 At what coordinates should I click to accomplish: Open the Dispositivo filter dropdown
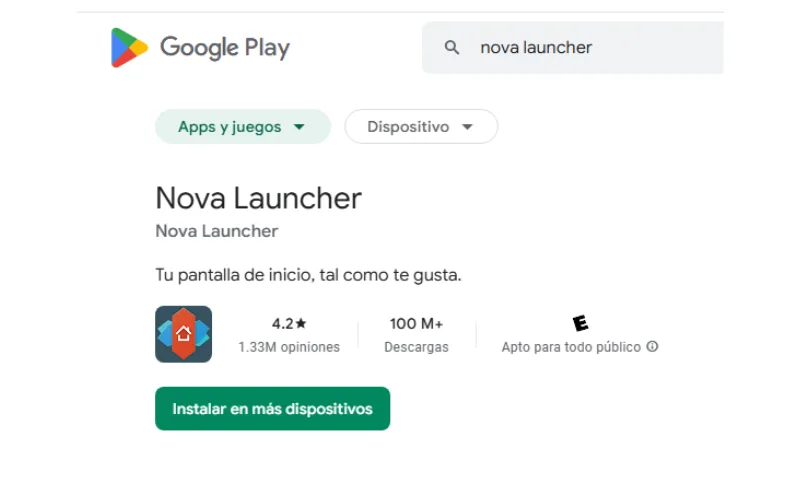click(x=421, y=127)
